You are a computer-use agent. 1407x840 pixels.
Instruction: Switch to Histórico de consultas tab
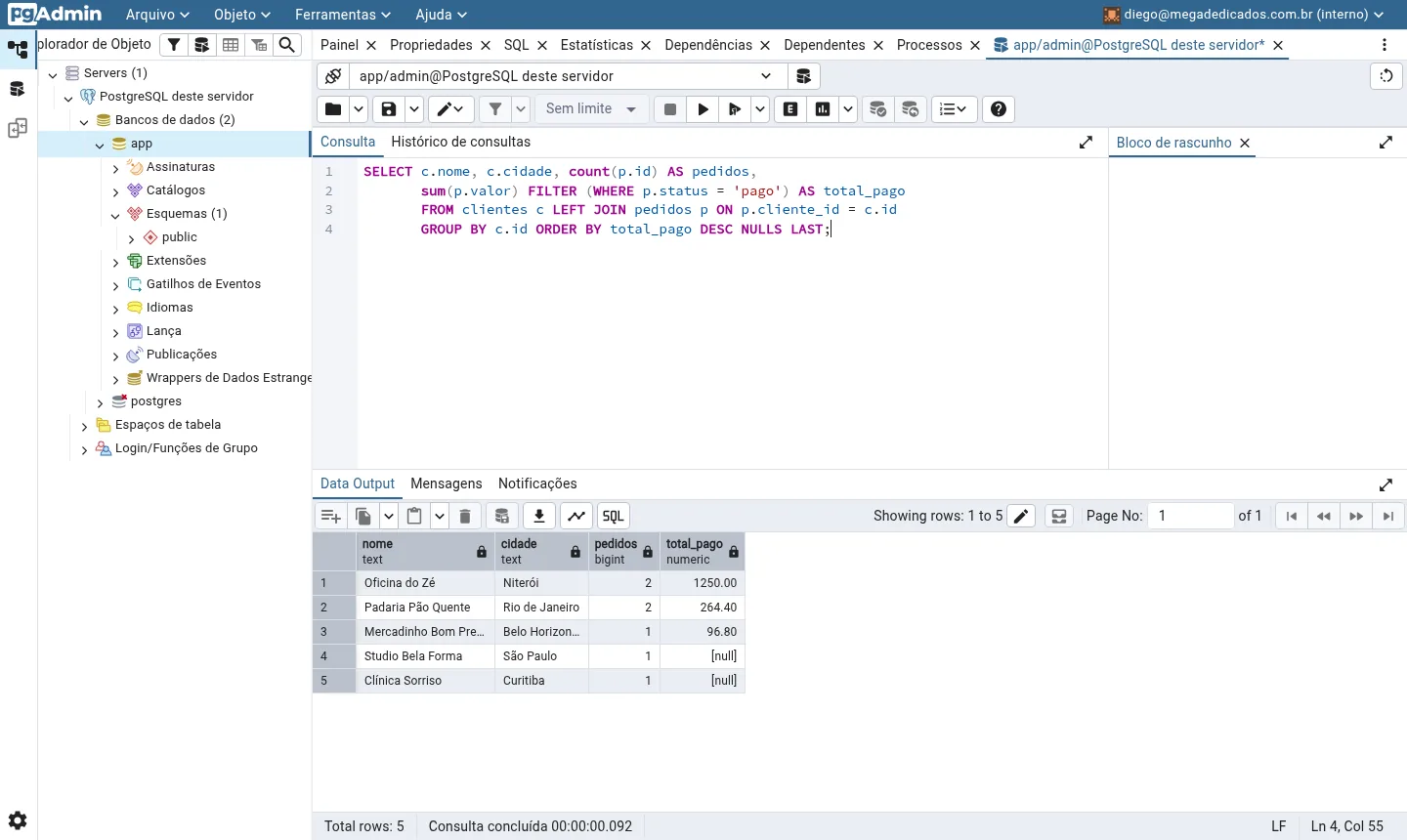tap(461, 142)
